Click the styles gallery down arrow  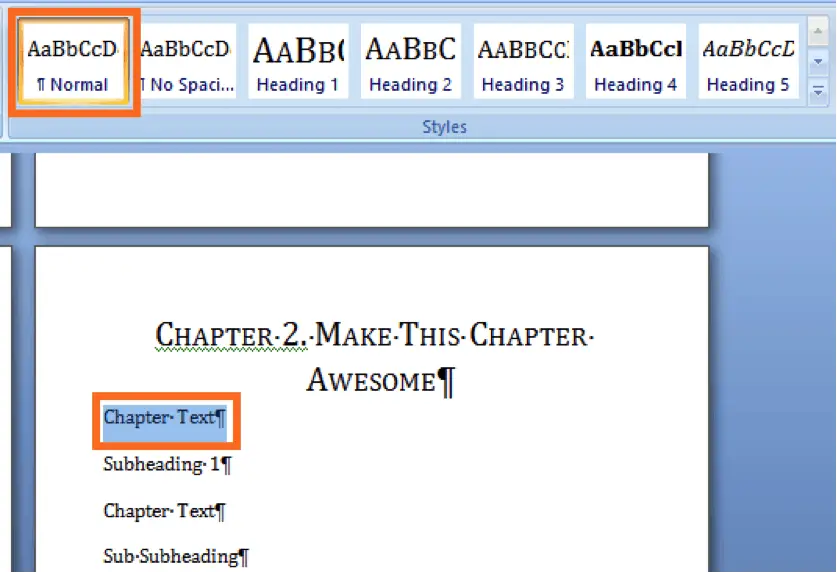[x=818, y=62]
